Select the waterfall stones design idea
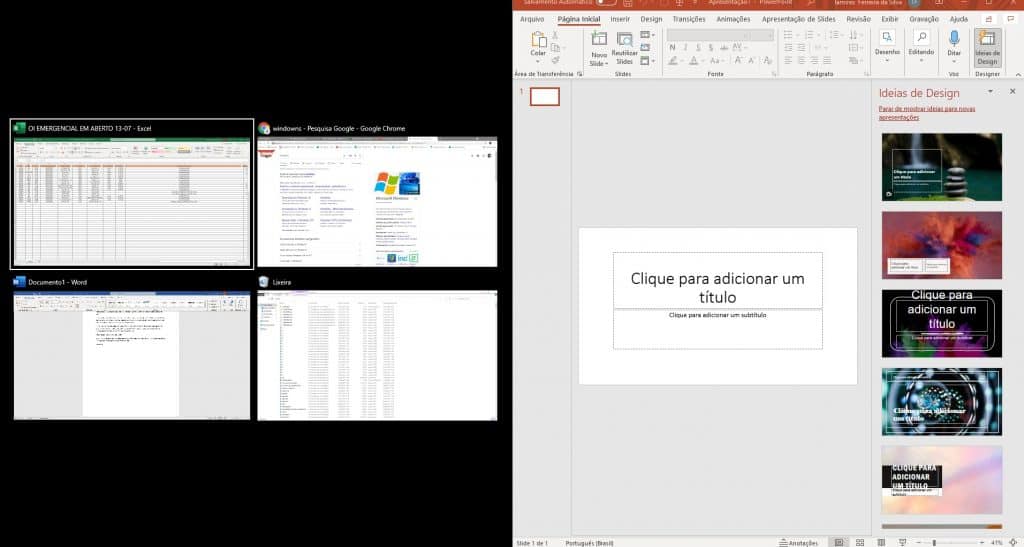 [941, 167]
